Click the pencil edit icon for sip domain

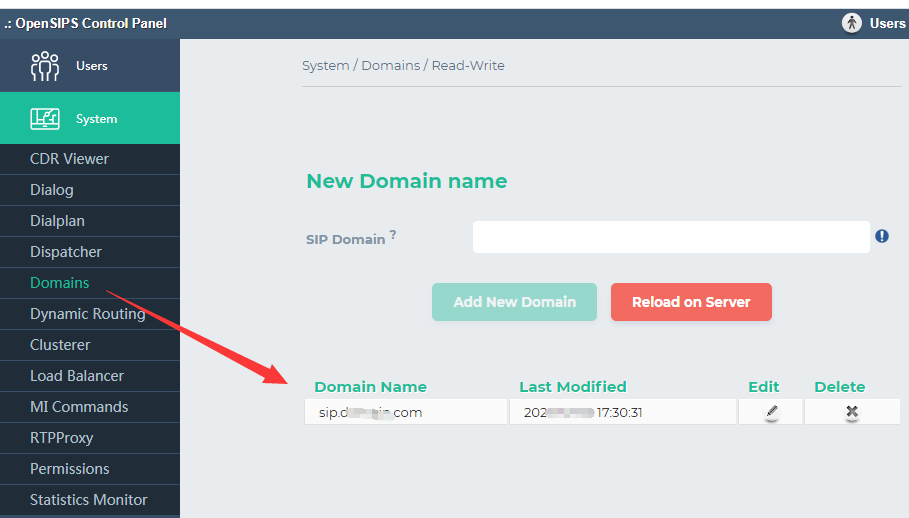coord(772,412)
